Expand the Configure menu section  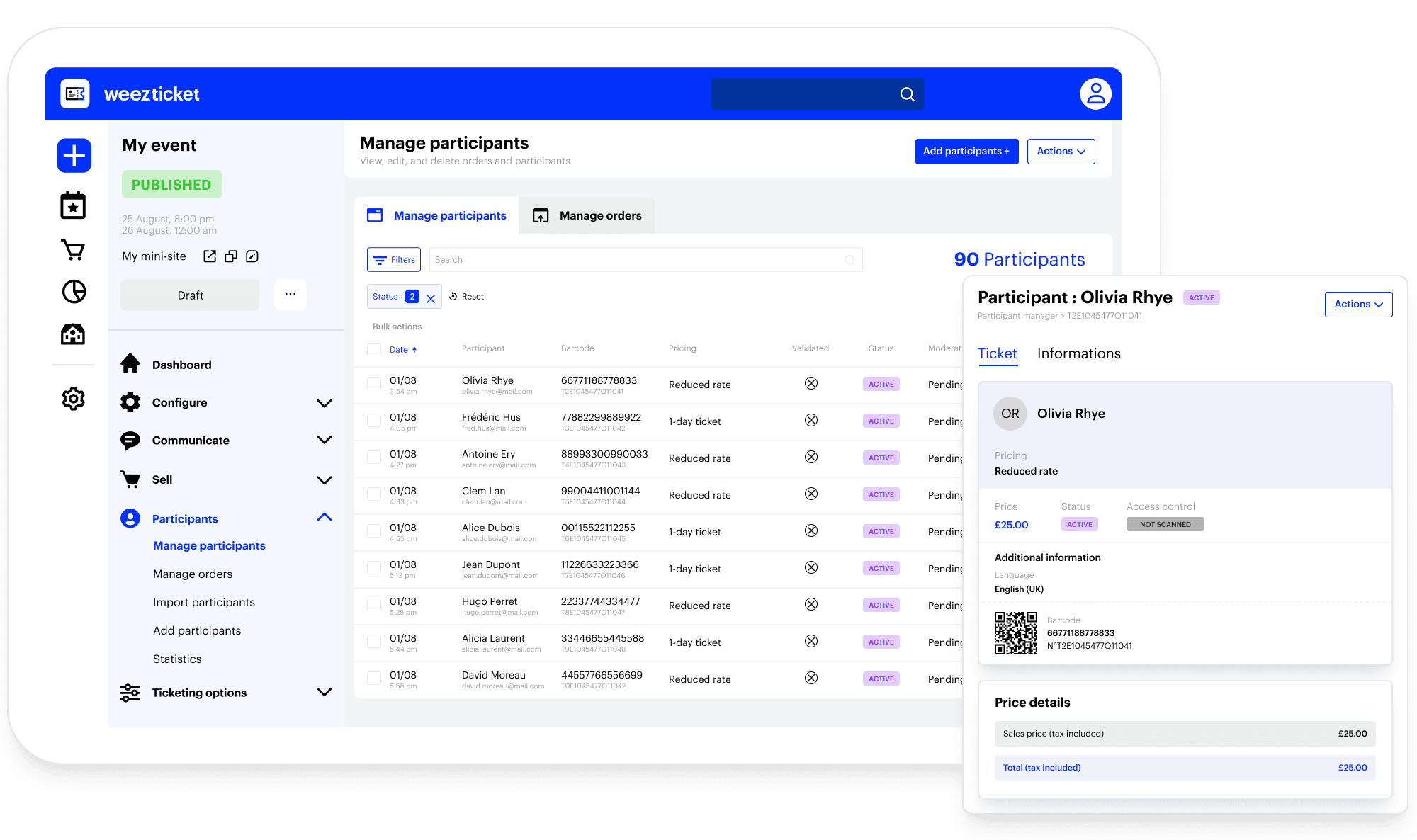click(324, 403)
